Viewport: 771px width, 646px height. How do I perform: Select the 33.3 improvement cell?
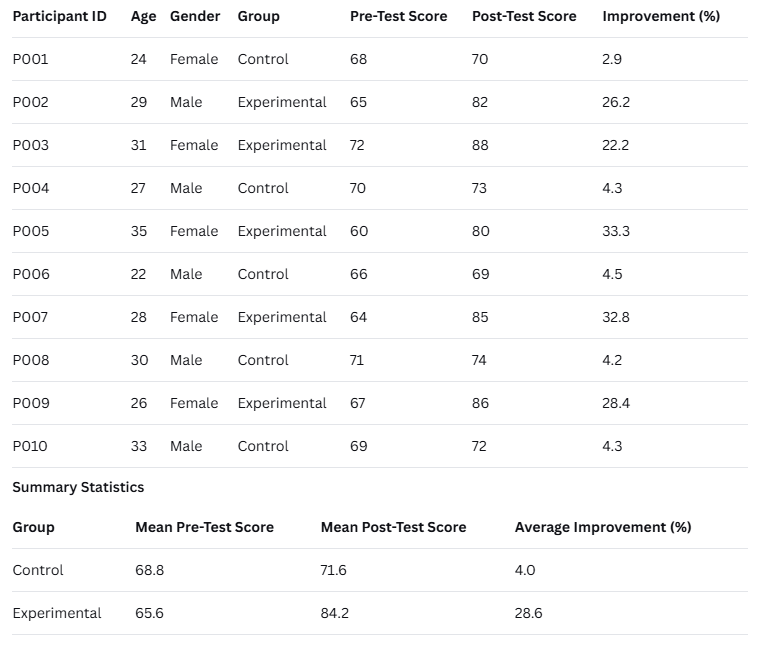pos(616,231)
